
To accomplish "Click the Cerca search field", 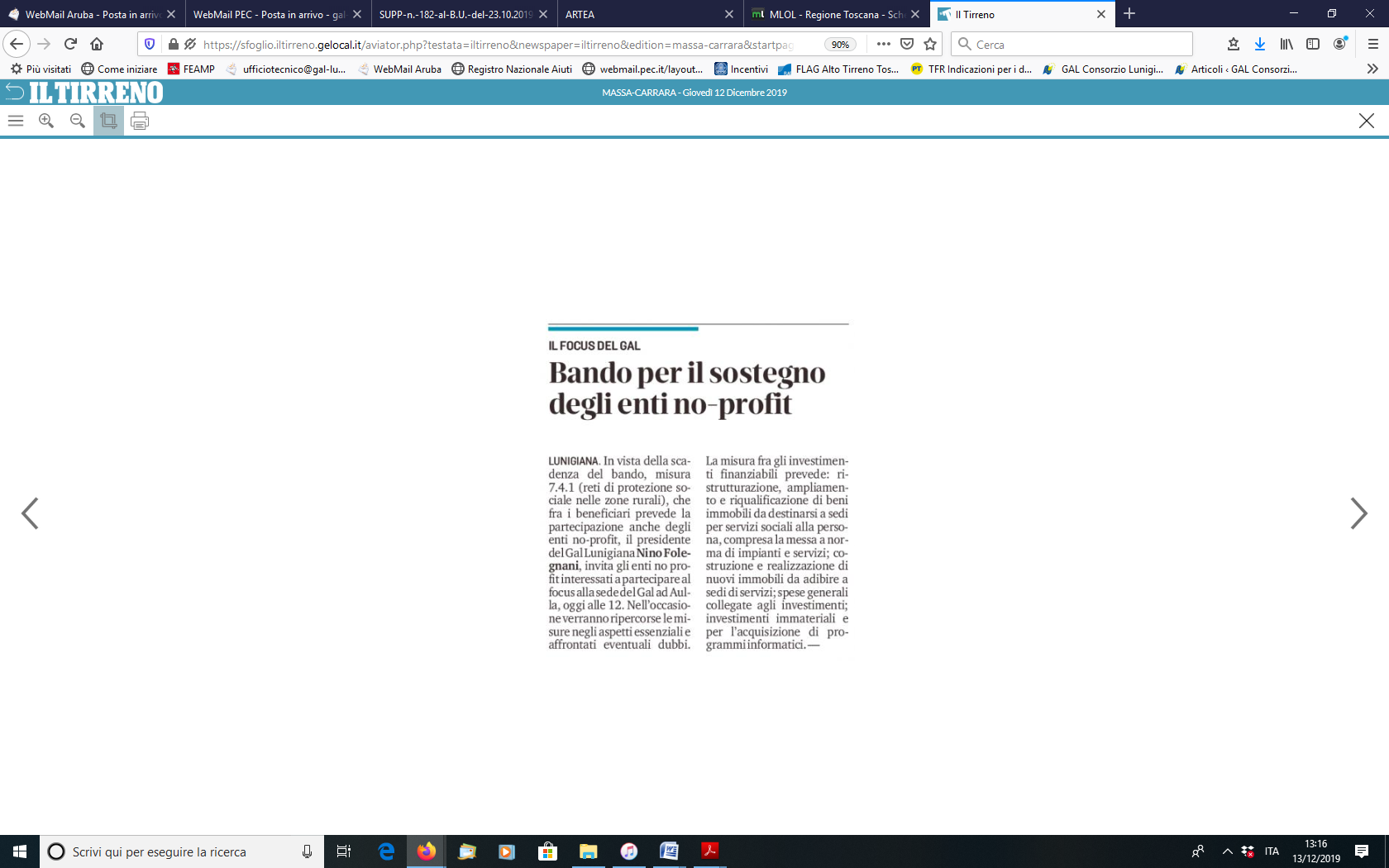I will tap(1072, 44).
